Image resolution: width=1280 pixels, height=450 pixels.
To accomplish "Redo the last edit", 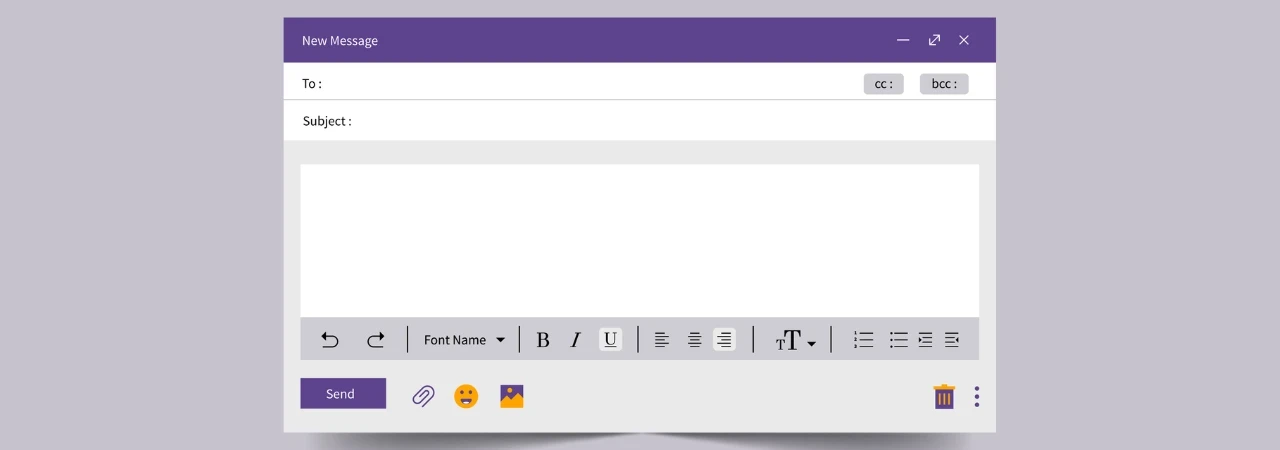I will click(x=376, y=340).
